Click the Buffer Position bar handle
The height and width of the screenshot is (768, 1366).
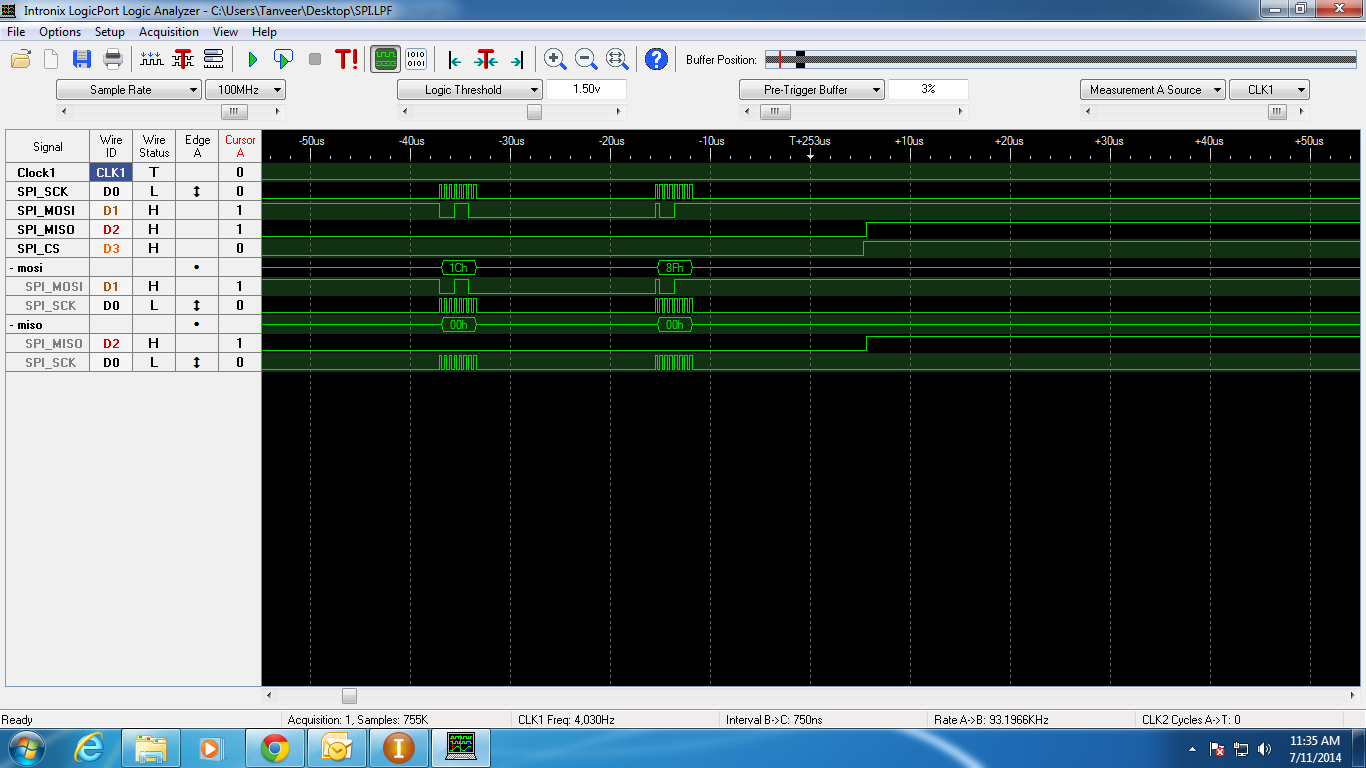coord(800,60)
